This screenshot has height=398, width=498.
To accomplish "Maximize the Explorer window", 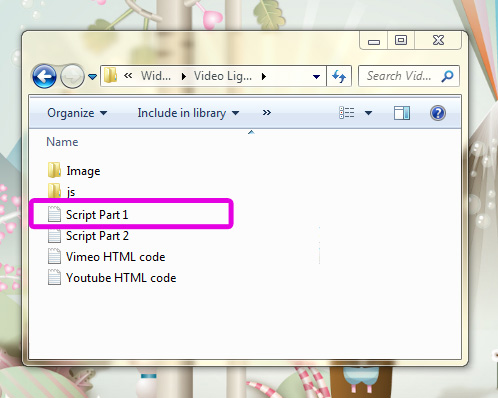I will point(401,40).
